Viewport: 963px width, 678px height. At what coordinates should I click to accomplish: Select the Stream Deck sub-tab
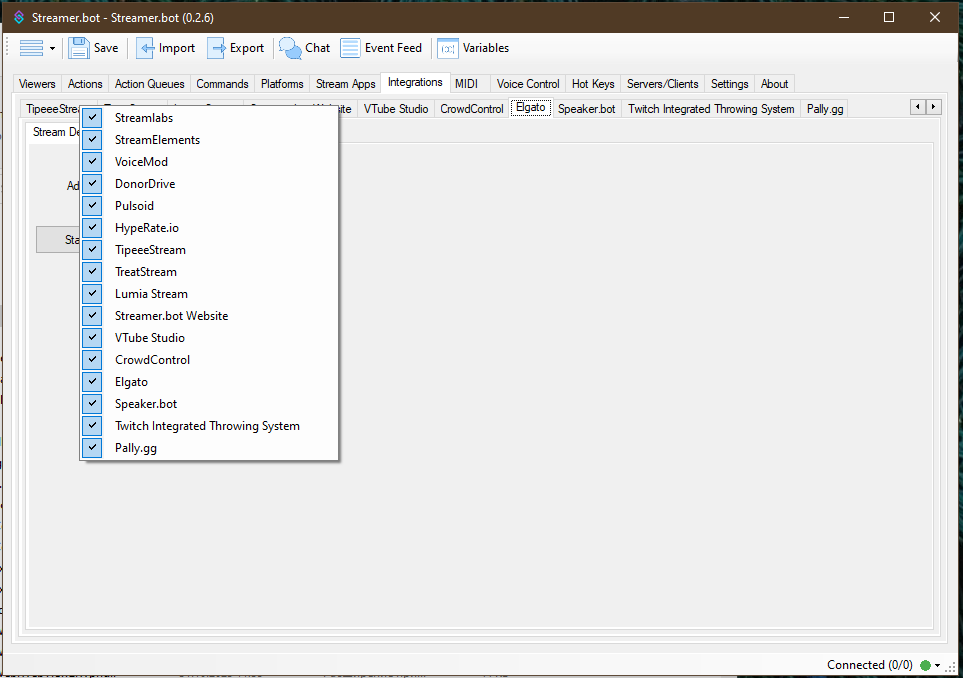pyautogui.click(x=54, y=132)
